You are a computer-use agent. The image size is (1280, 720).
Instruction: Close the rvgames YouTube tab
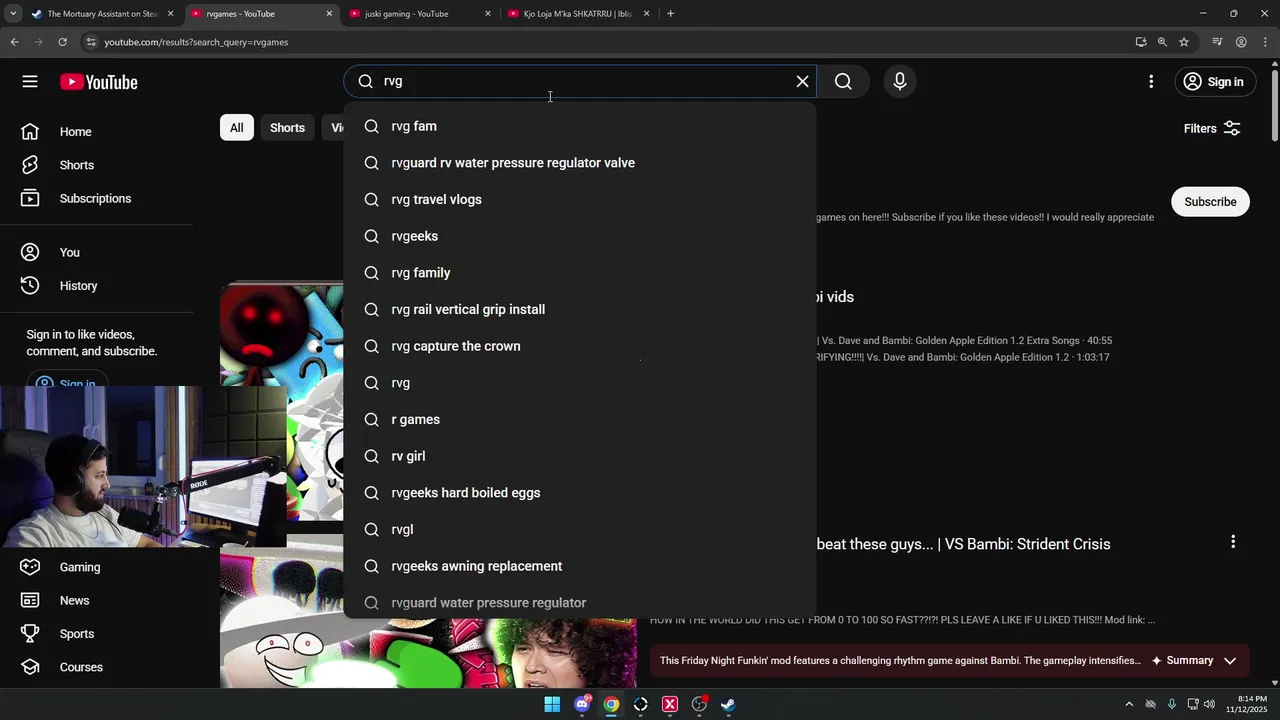coord(329,14)
